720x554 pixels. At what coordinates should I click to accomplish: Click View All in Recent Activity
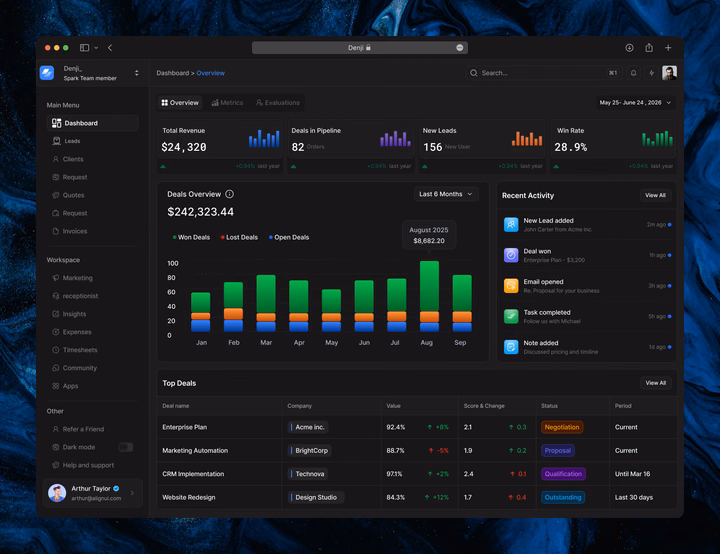[x=655, y=195]
